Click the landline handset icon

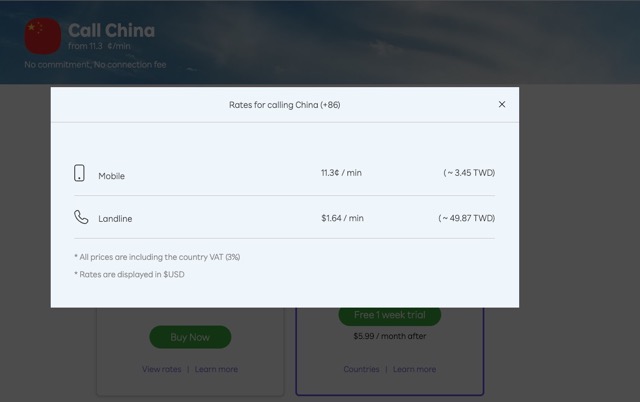pos(80,217)
